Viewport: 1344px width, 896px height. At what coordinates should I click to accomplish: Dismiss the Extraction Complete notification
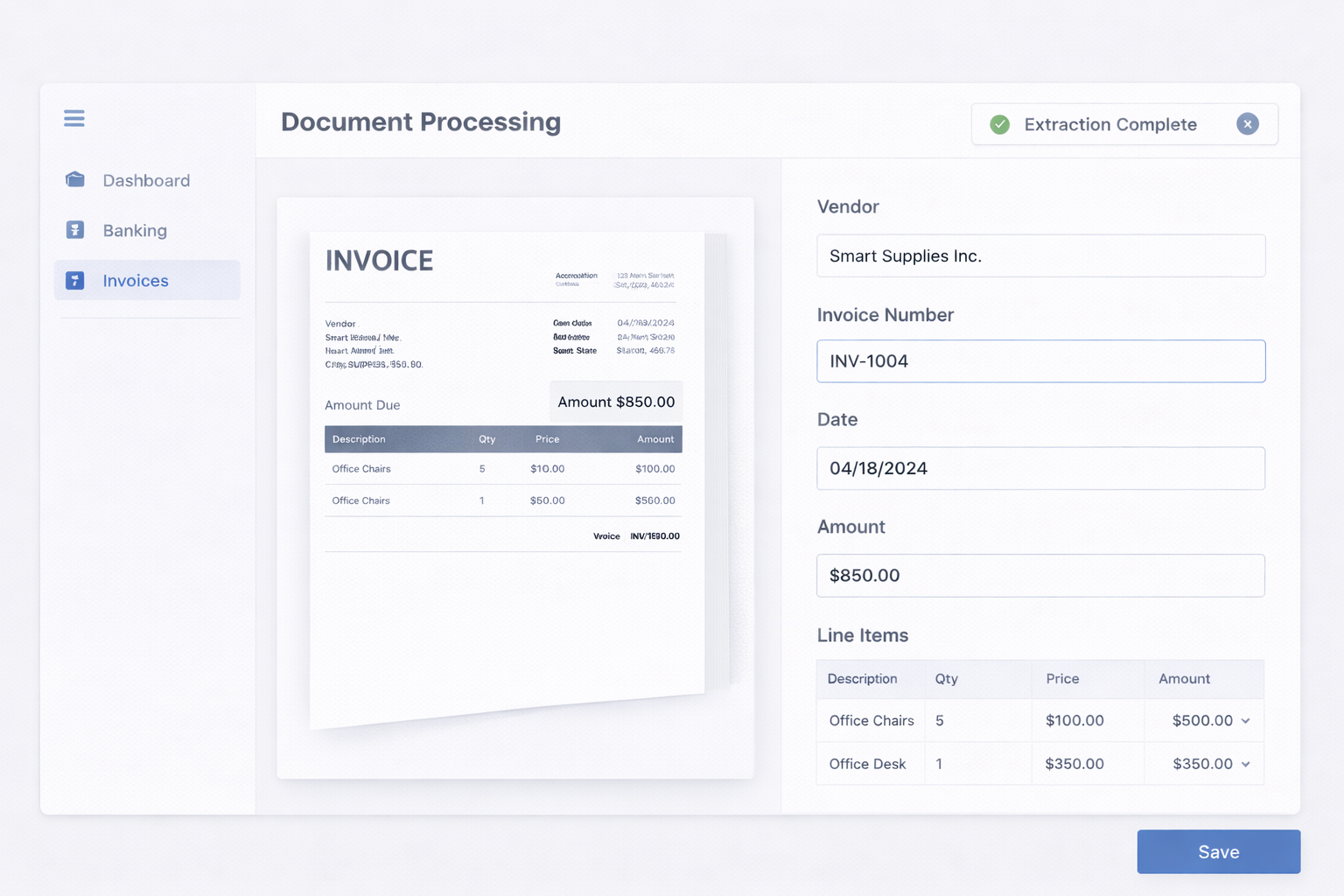pos(1247,123)
